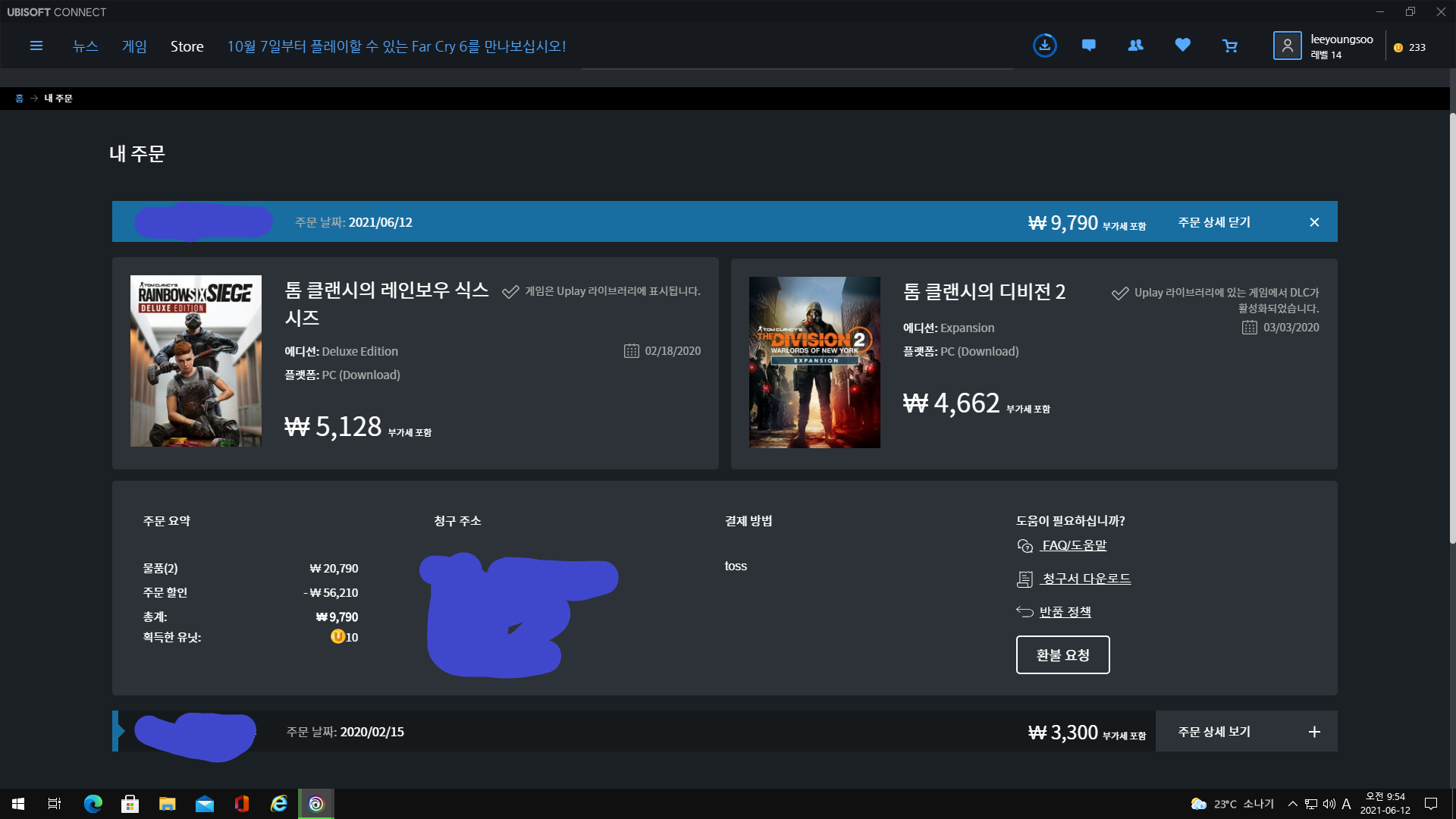Click the units coin icon next to 10
This screenshot has width=1456, height=819.
coord(337,636)
